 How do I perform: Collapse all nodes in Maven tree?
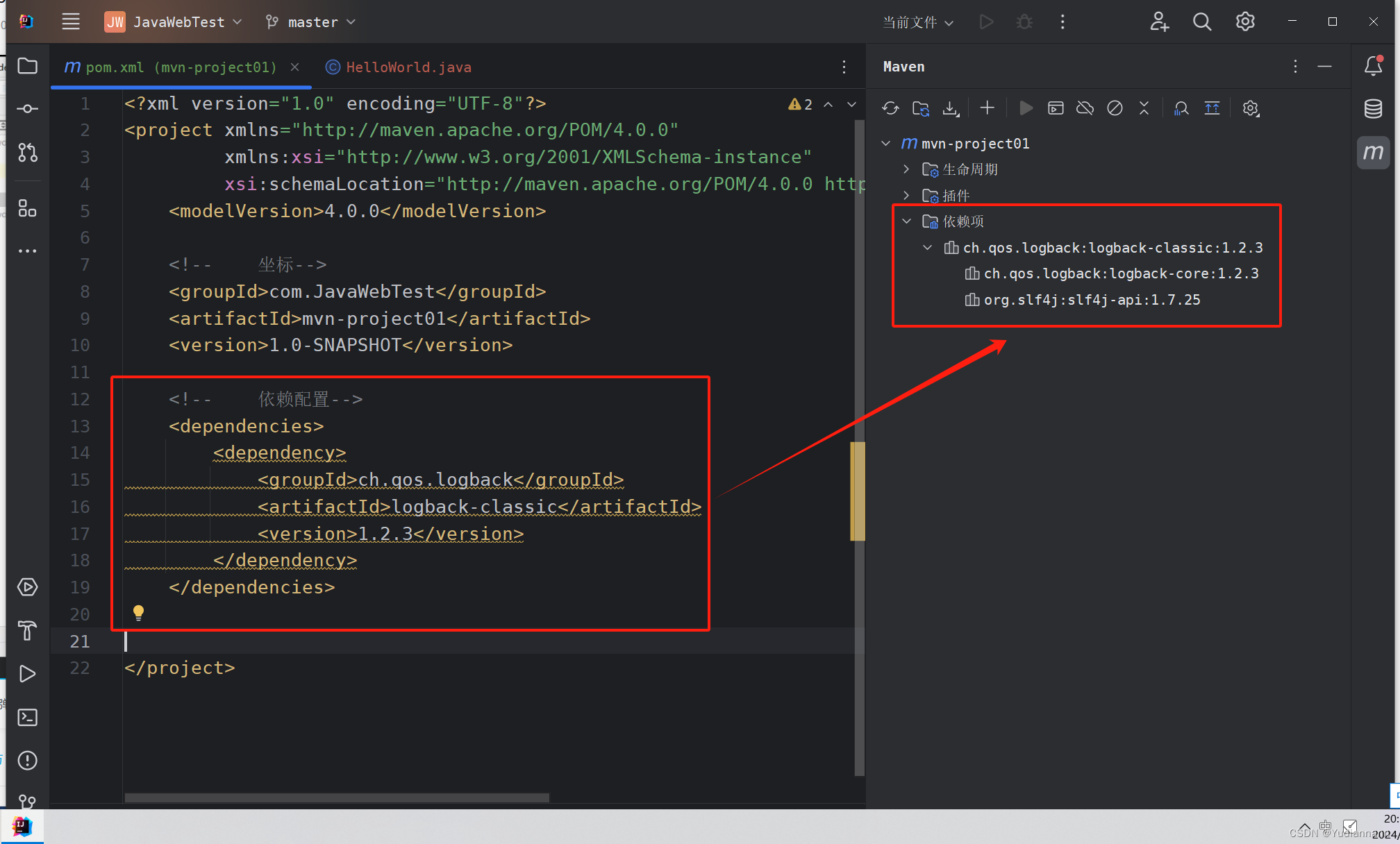click(x=1144, y=108)
